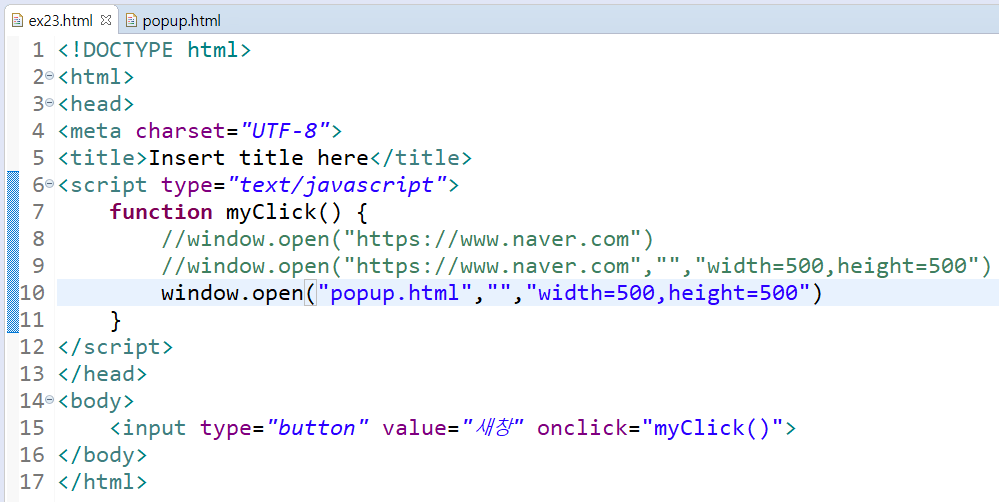Click line number 10 in the gutter
The height and width of the screenshot is (502, 999).
pyautogui.click(x=32, y=293)
